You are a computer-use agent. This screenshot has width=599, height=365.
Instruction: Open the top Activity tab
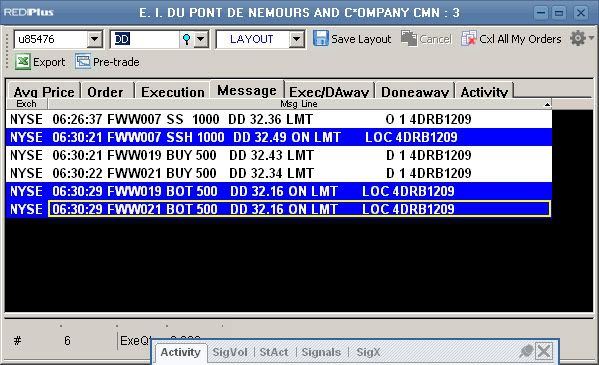484,91
